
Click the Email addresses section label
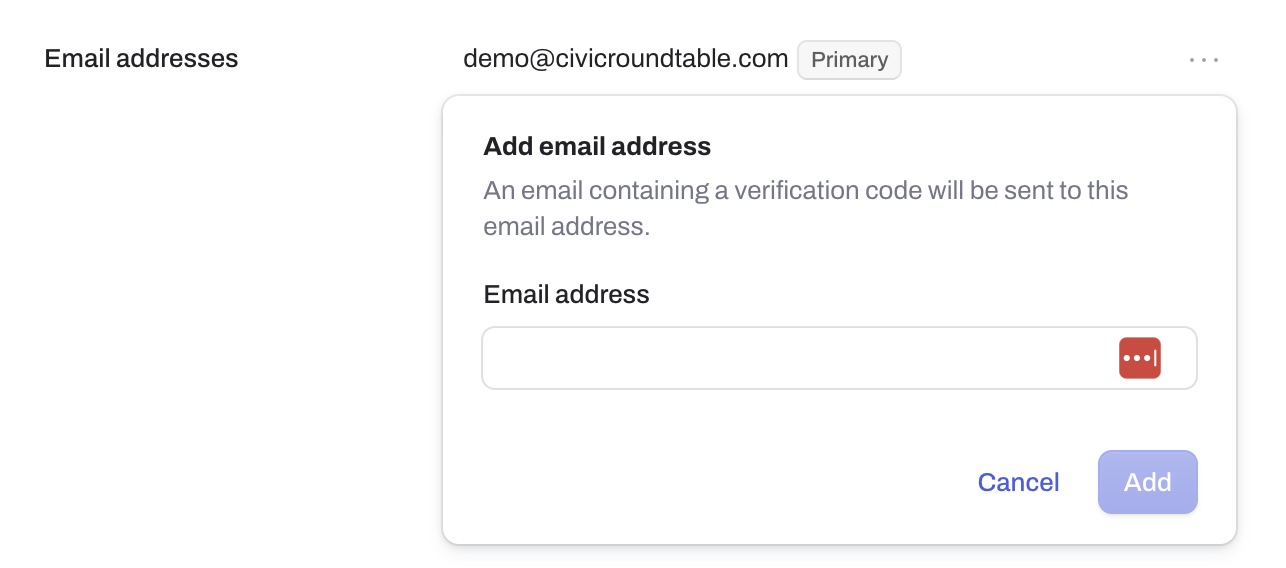(x=141, y=59)
